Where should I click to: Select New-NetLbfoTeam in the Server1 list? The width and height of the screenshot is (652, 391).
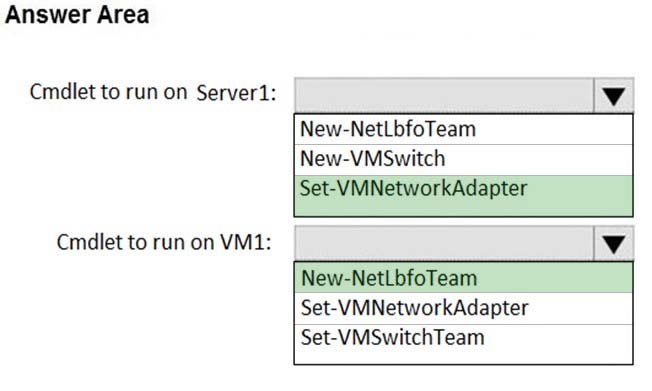pos(463,129)
